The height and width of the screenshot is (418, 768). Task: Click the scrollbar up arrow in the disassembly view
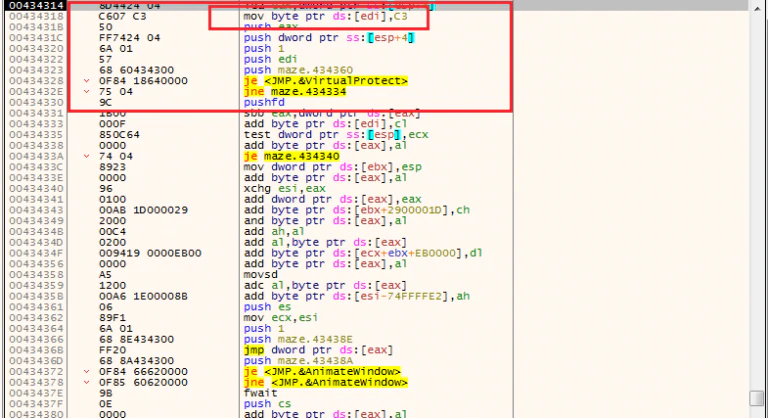point(756,8)
